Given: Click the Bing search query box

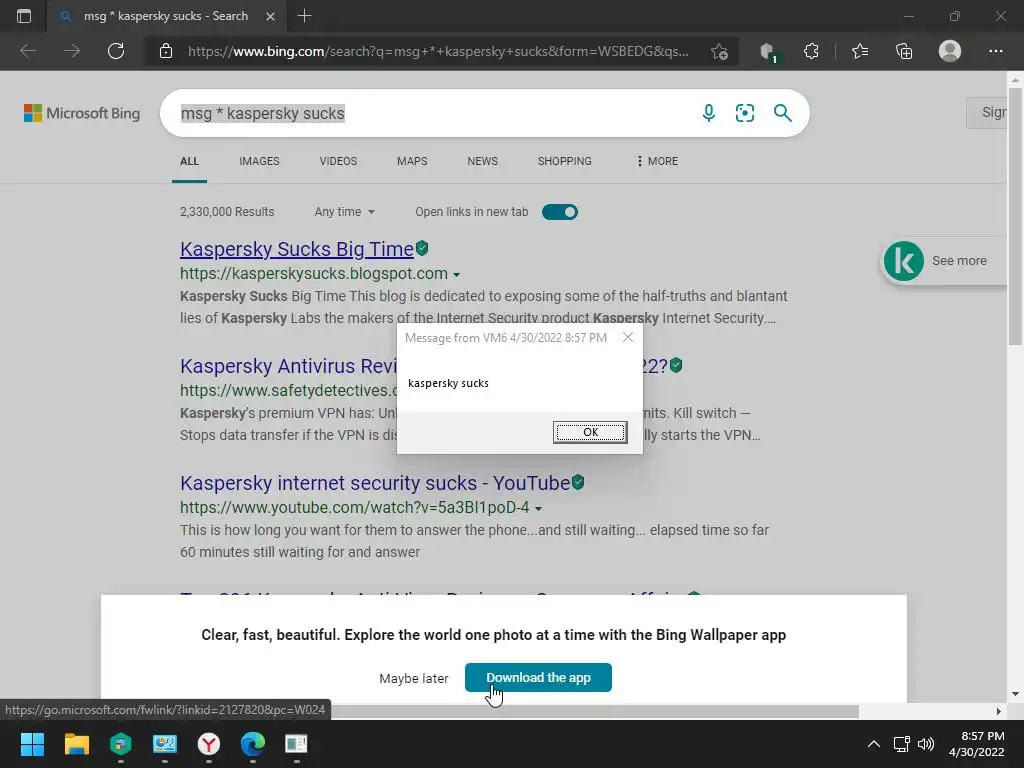Looking at the screenshot, I should (431, 113).
